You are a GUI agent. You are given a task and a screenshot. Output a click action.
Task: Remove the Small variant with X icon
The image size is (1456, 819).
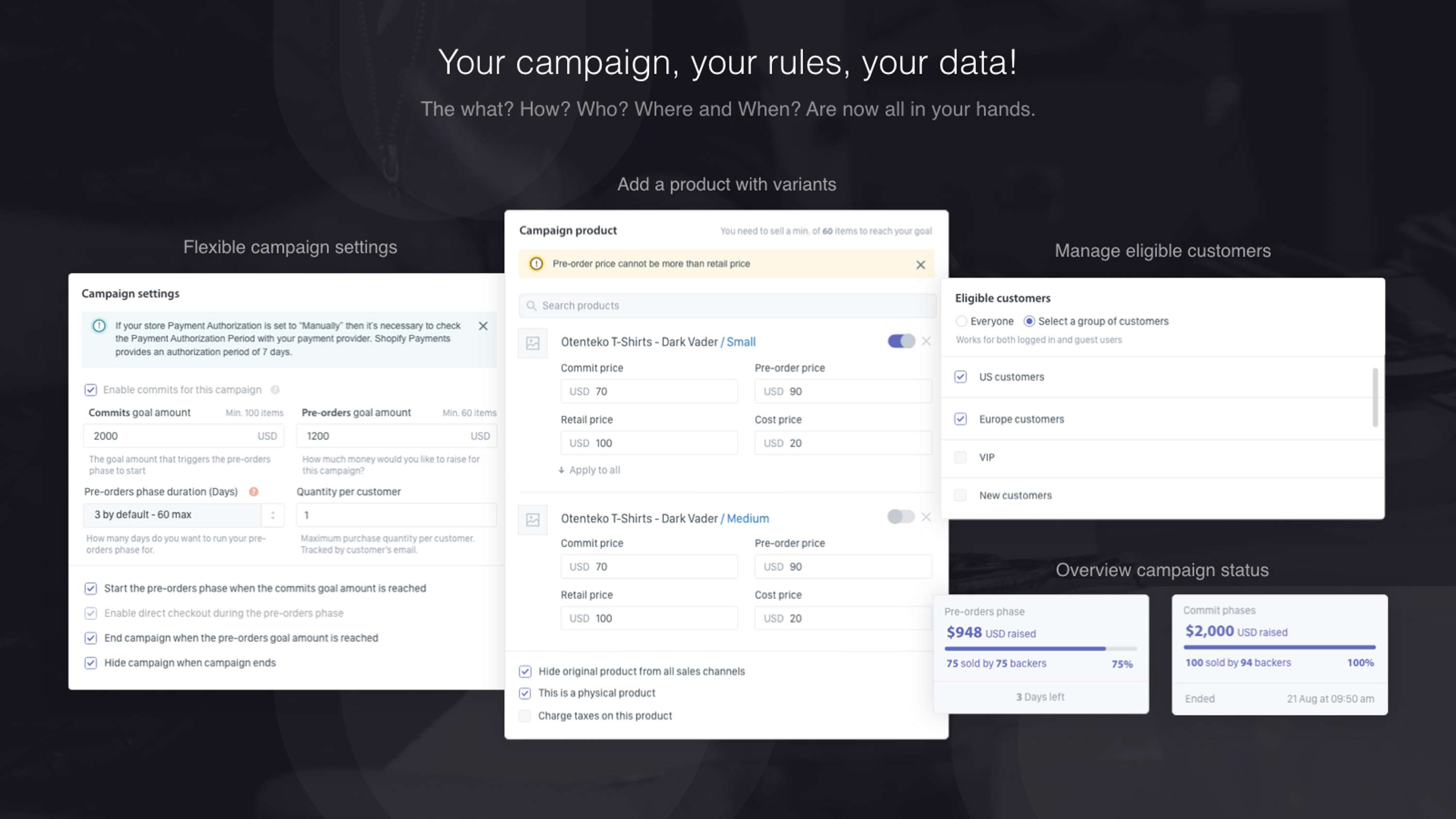[926, 341]
